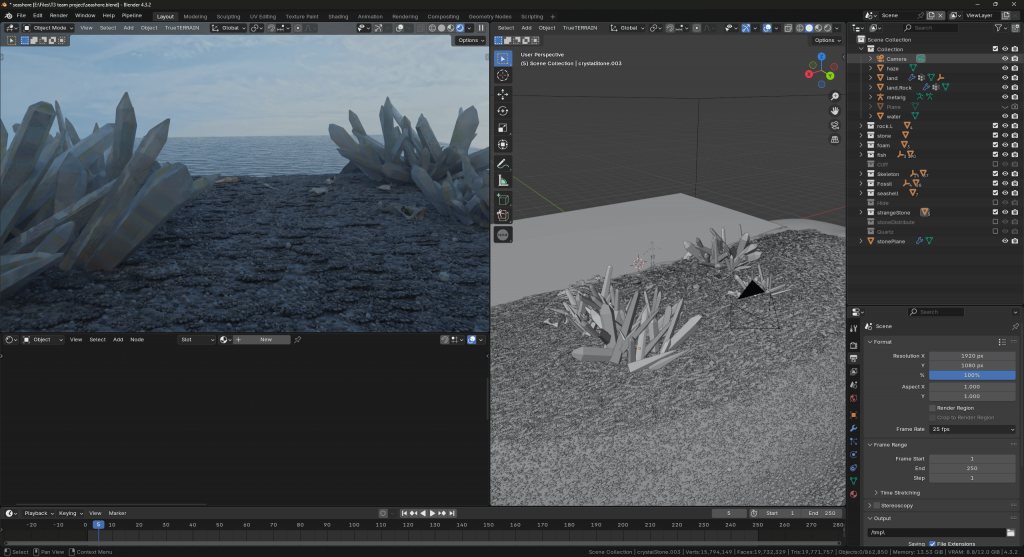Select the Move tool in viewport toolbar
Image resolution: width=1024 pixels, height=557 pixels.
click(x=502, y=93)
